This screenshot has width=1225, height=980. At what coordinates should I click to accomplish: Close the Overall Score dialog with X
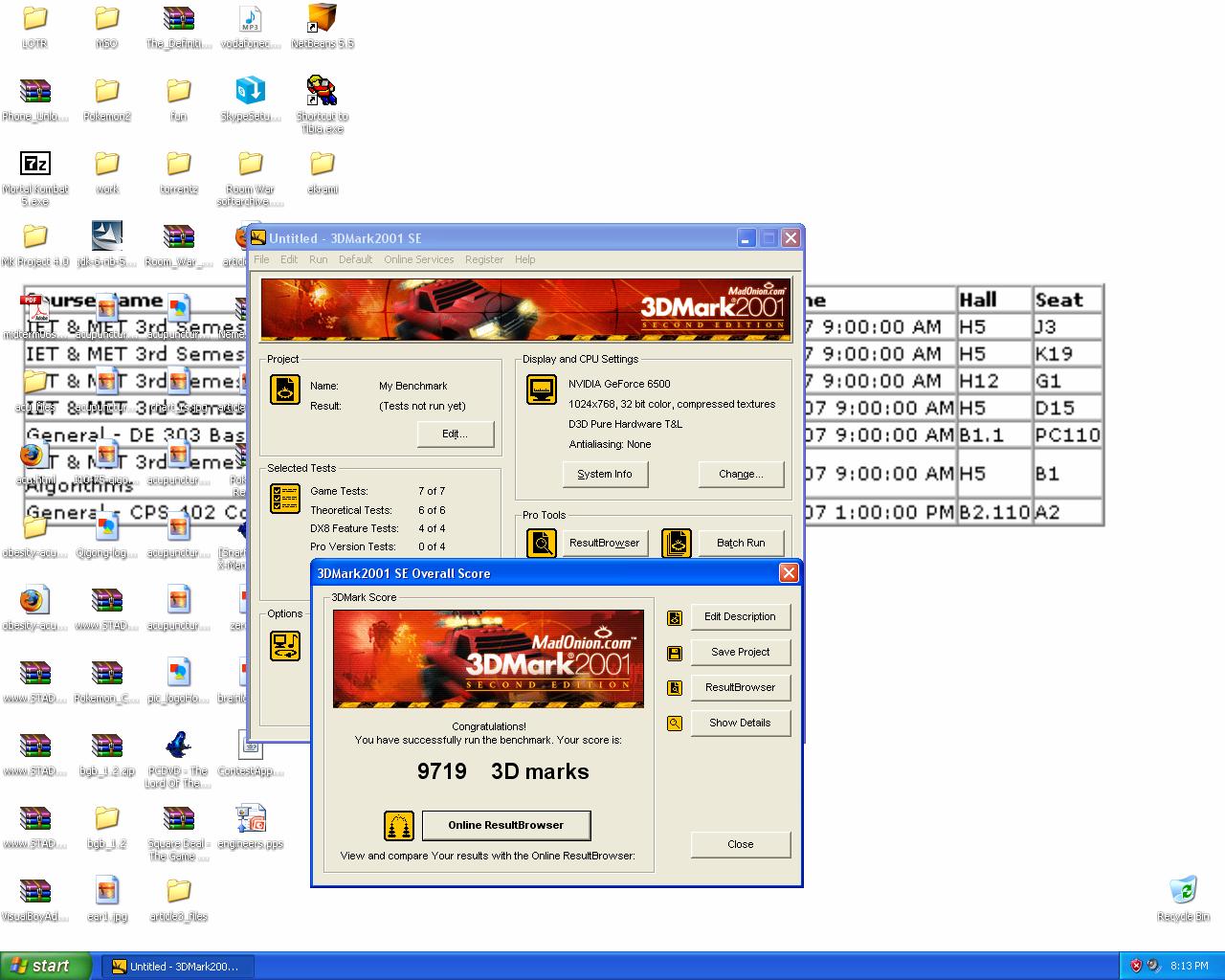tap(789, 572)
